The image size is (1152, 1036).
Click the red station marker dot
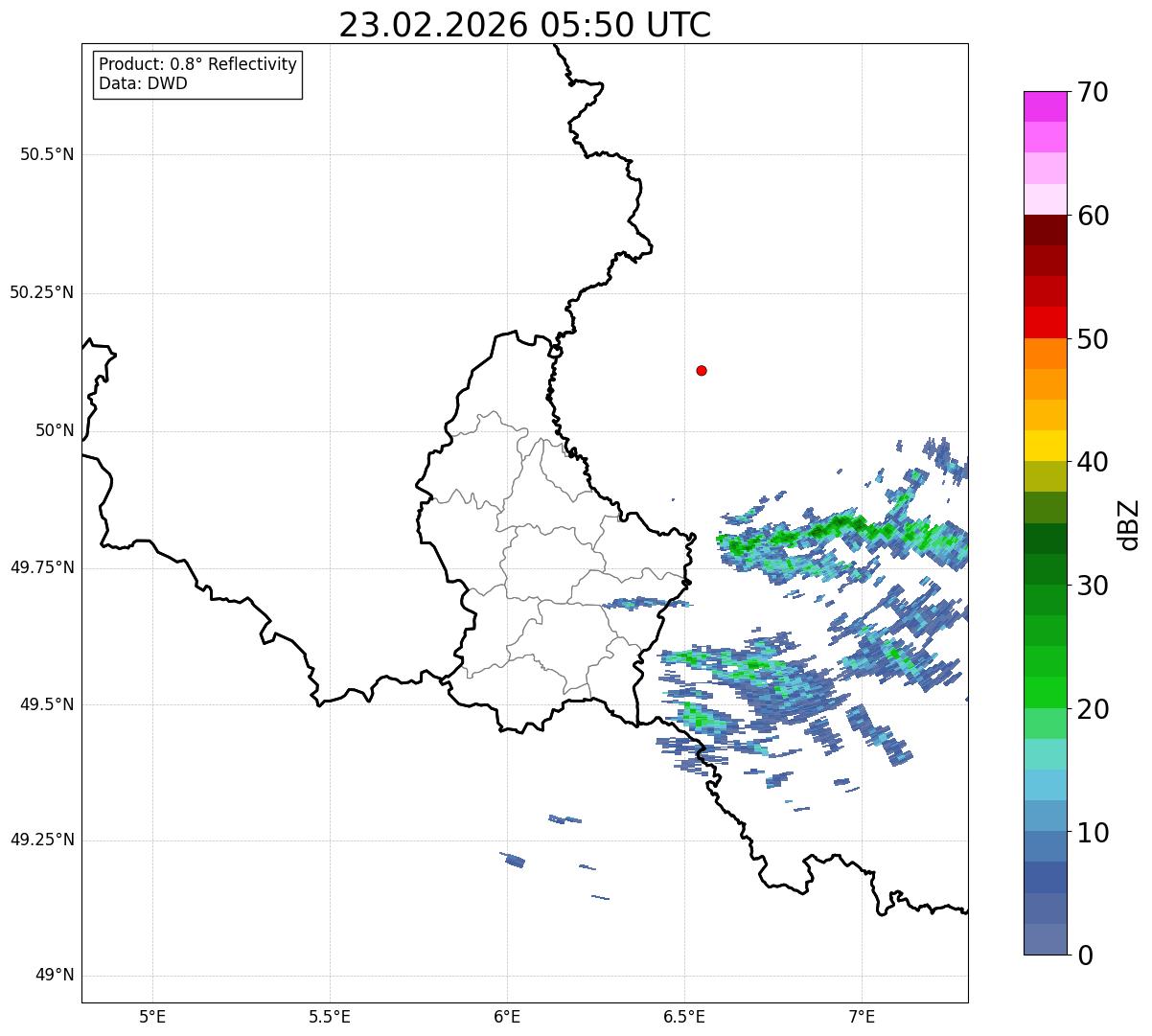(702, 370)
